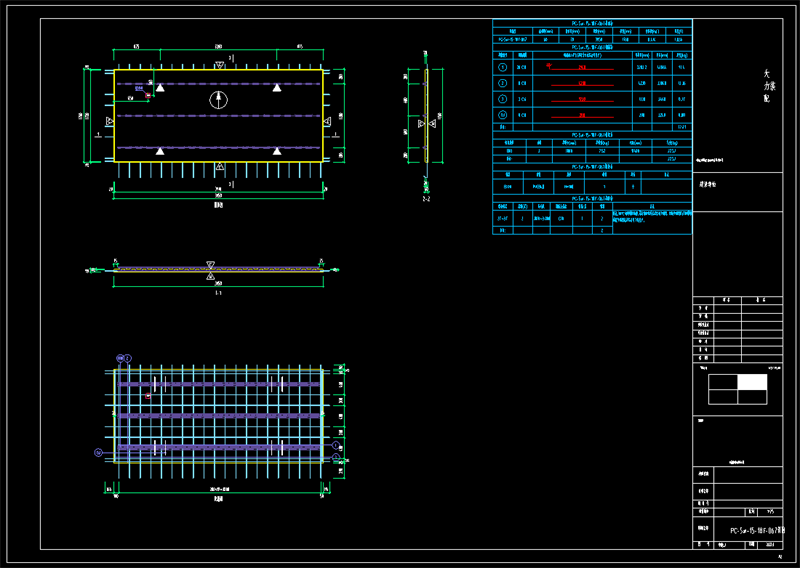Select circled number 3 in the rebar schedule
Screen dimensions: 800x568
pos(503,99)
